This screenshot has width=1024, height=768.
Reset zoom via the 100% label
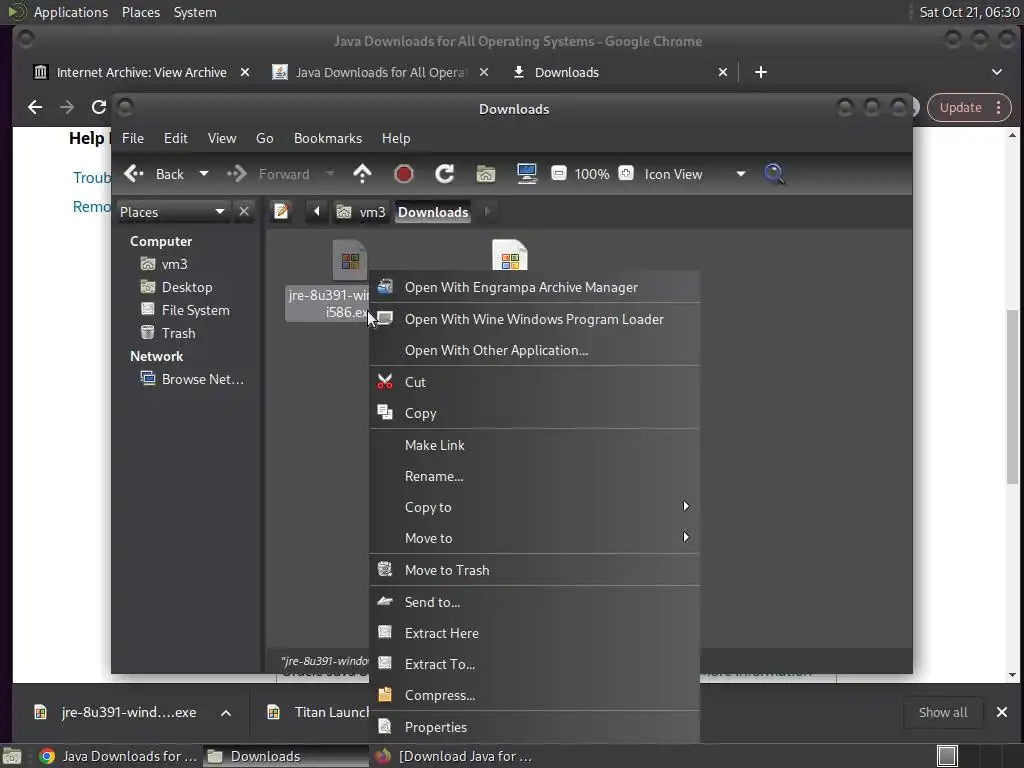click(x=592, y=174)
